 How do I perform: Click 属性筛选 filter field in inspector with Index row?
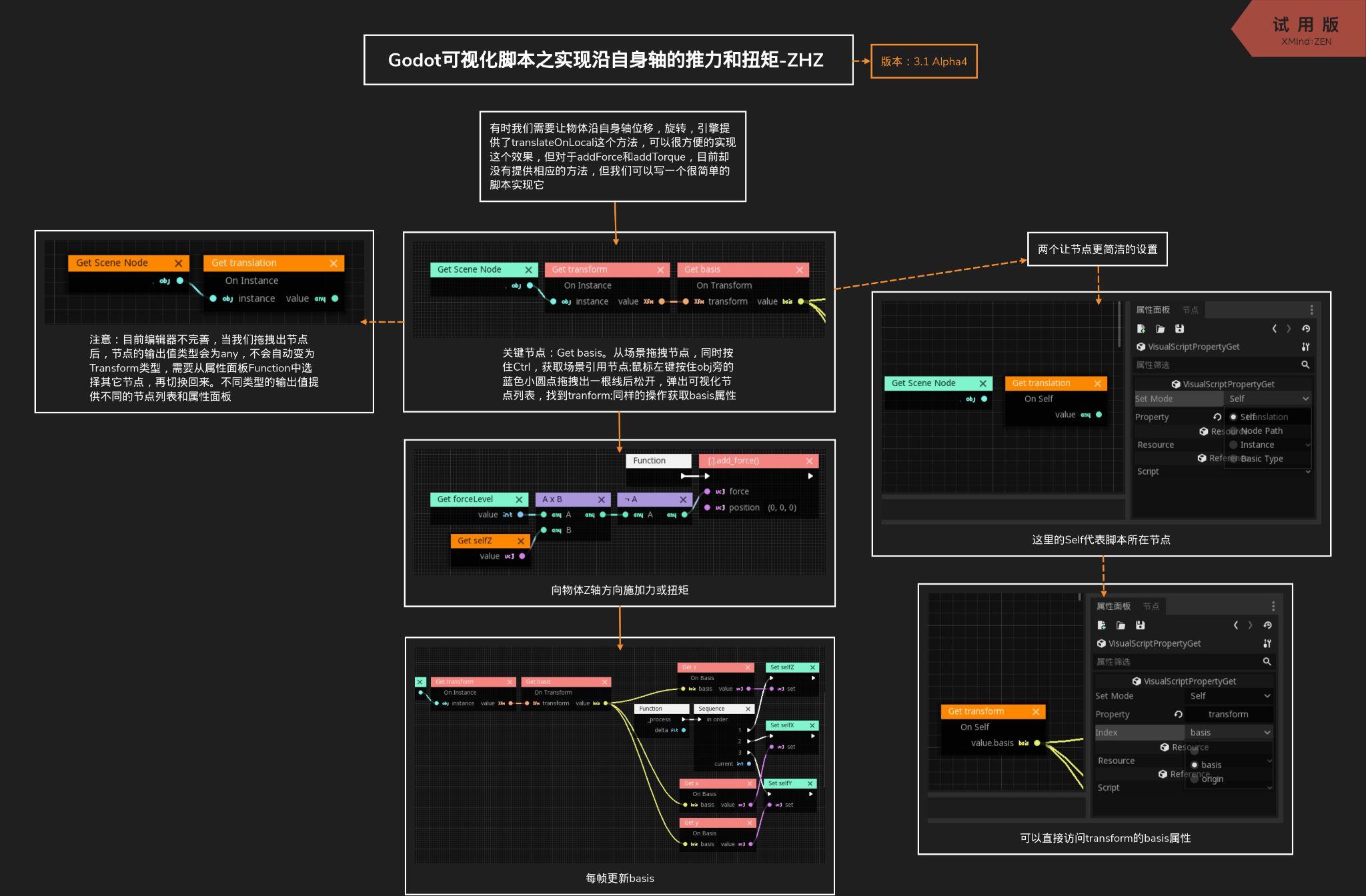click(1183, 661)
